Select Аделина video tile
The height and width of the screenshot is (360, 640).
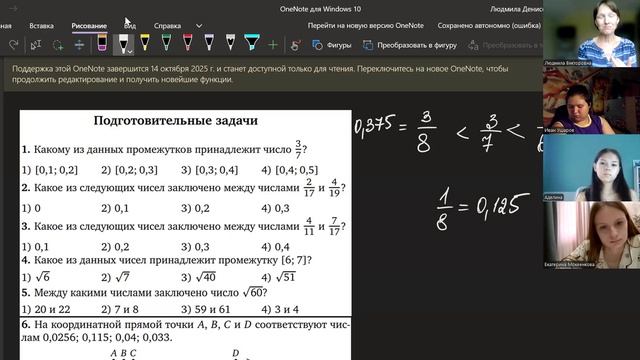click(591, 168)
